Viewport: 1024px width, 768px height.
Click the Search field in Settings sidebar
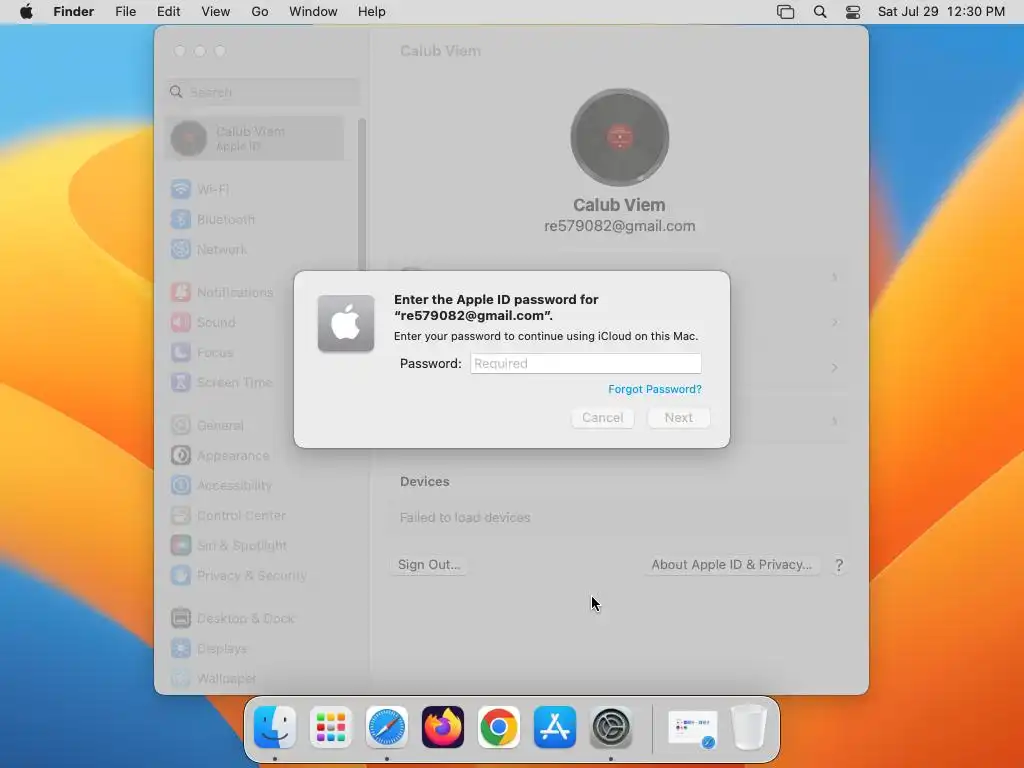(x=262, y=92)
